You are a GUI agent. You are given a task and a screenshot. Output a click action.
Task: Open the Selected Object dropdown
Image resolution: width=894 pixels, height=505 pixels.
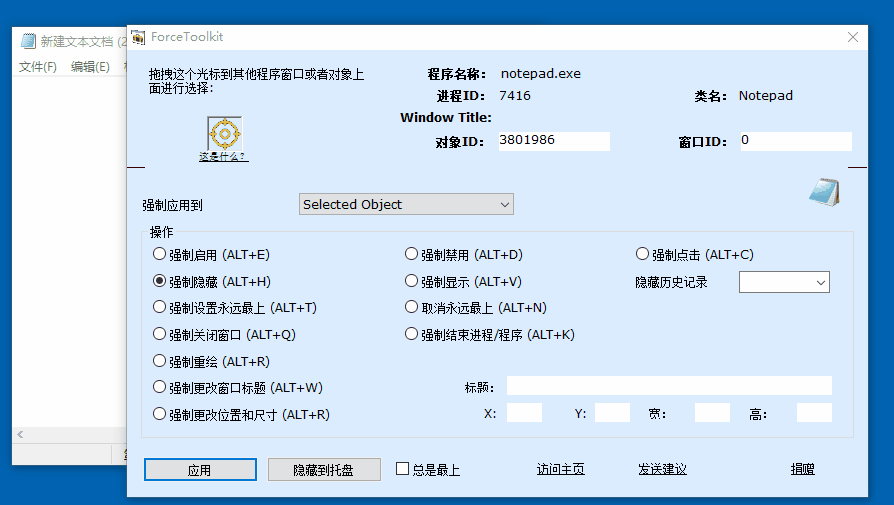coord(406,205)
